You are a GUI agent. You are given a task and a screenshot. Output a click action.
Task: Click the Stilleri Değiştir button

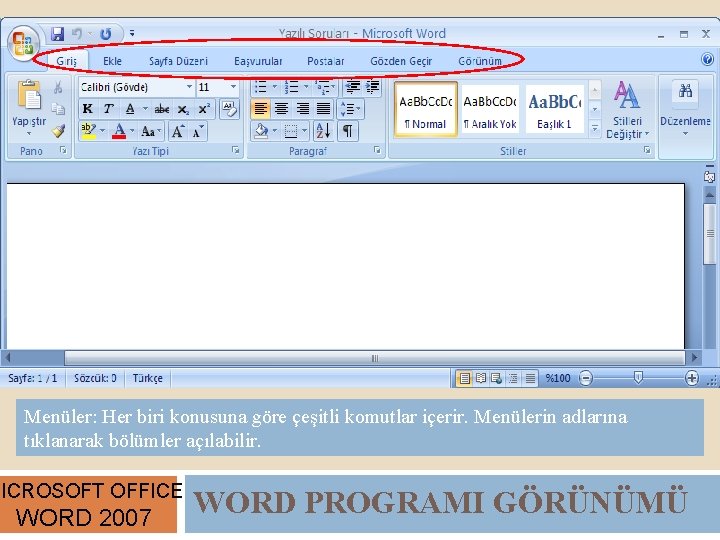pyautogui.click(x=627, y=109)
